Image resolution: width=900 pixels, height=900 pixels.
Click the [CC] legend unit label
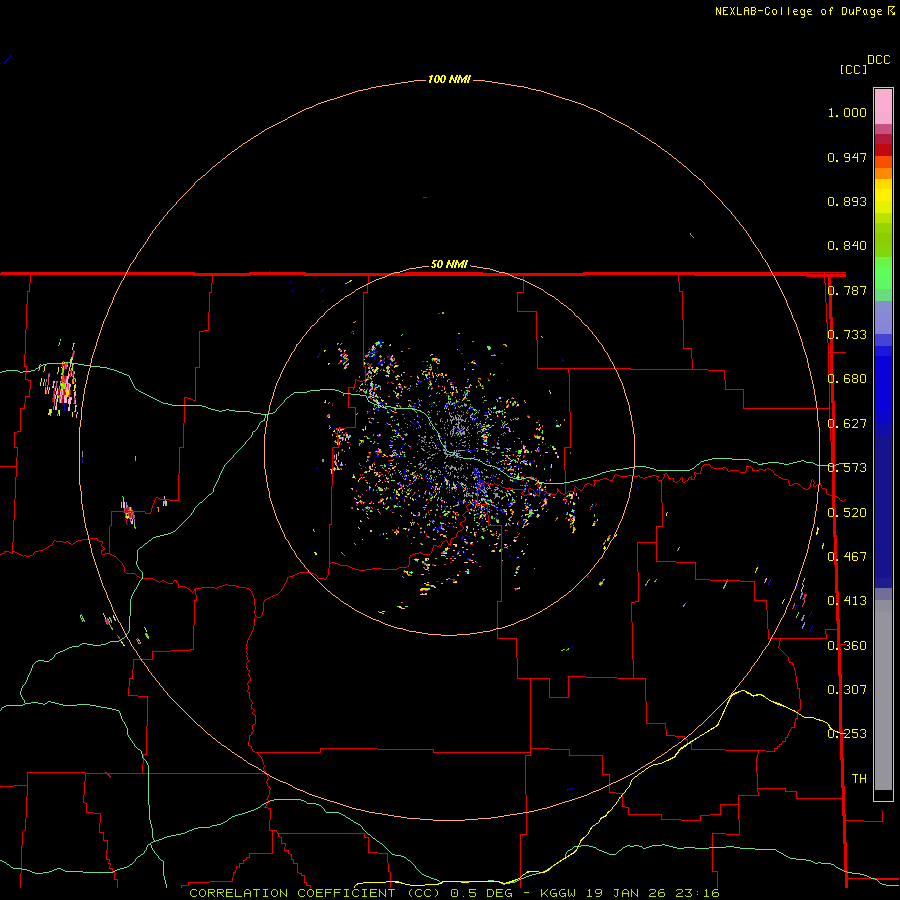pyautogui.click(x=853, y=69)
